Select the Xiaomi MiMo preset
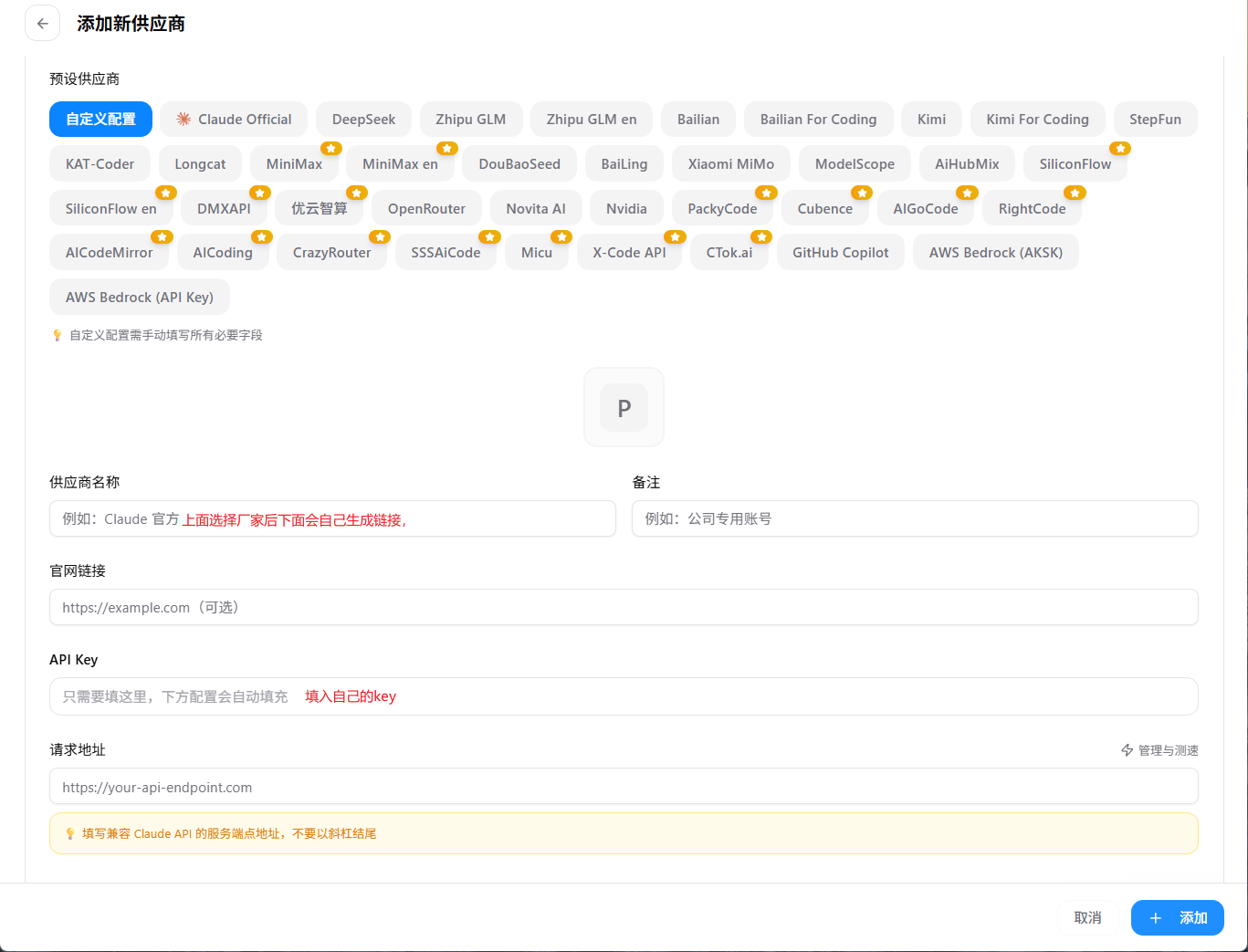The height and width of the screenshot is (952, 1248). [x=731, y=164]
